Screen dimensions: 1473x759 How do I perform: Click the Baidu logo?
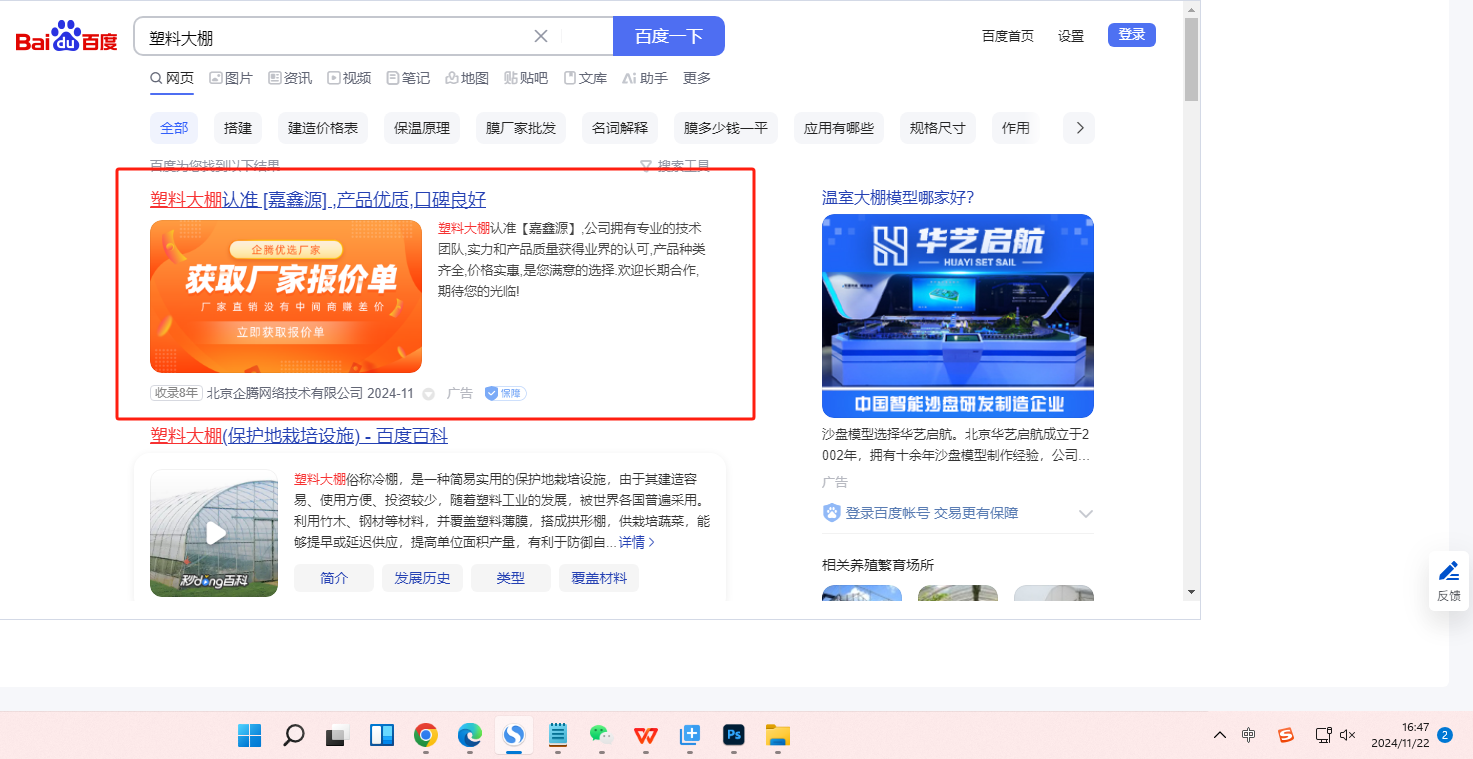point(66,38)
